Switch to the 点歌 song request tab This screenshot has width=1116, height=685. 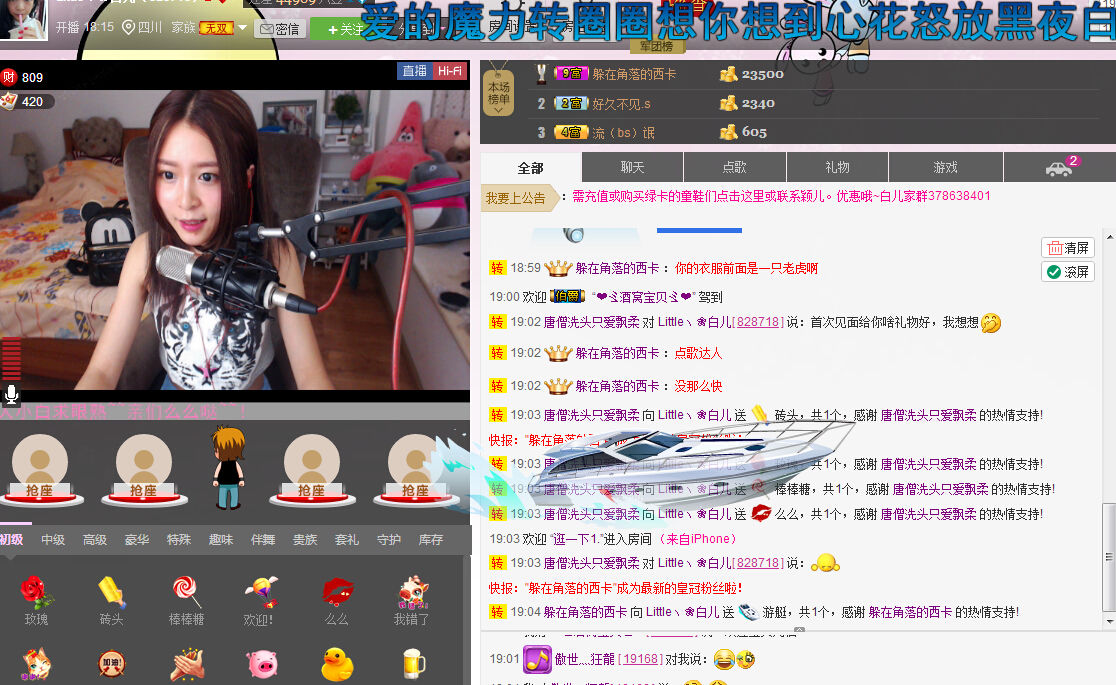click(x=733, y=167)
